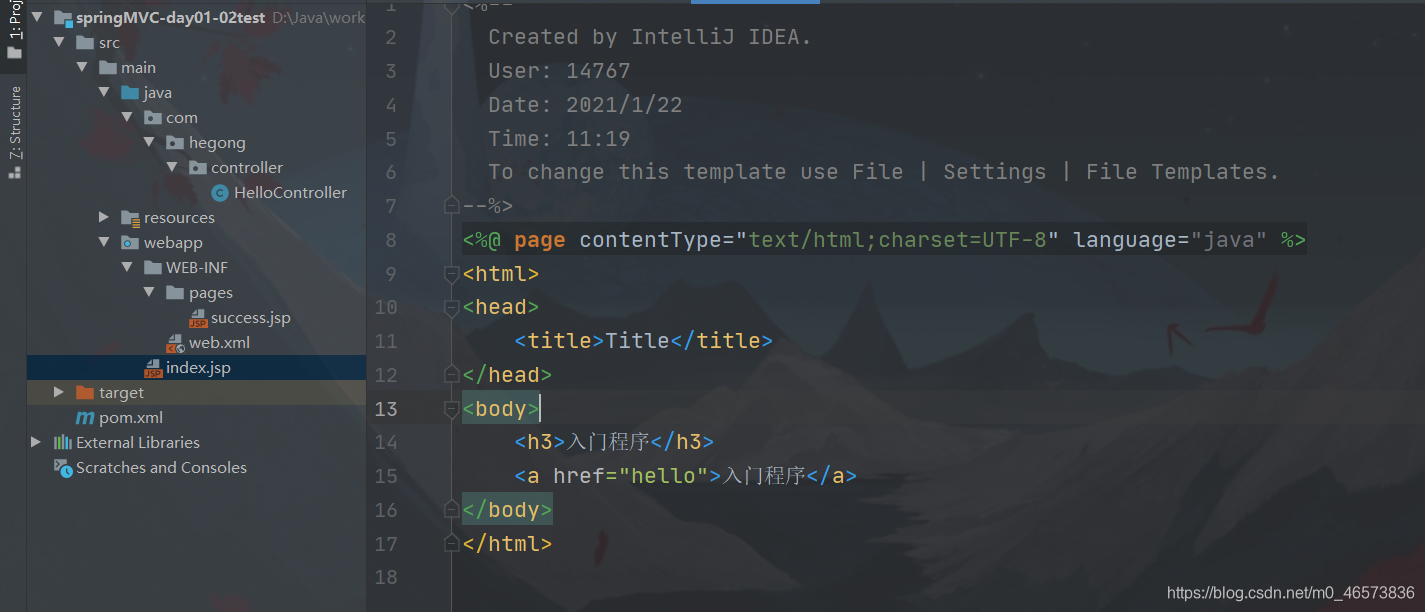
Task: Fold the html tag at line 9
Action: pos(451,274)
